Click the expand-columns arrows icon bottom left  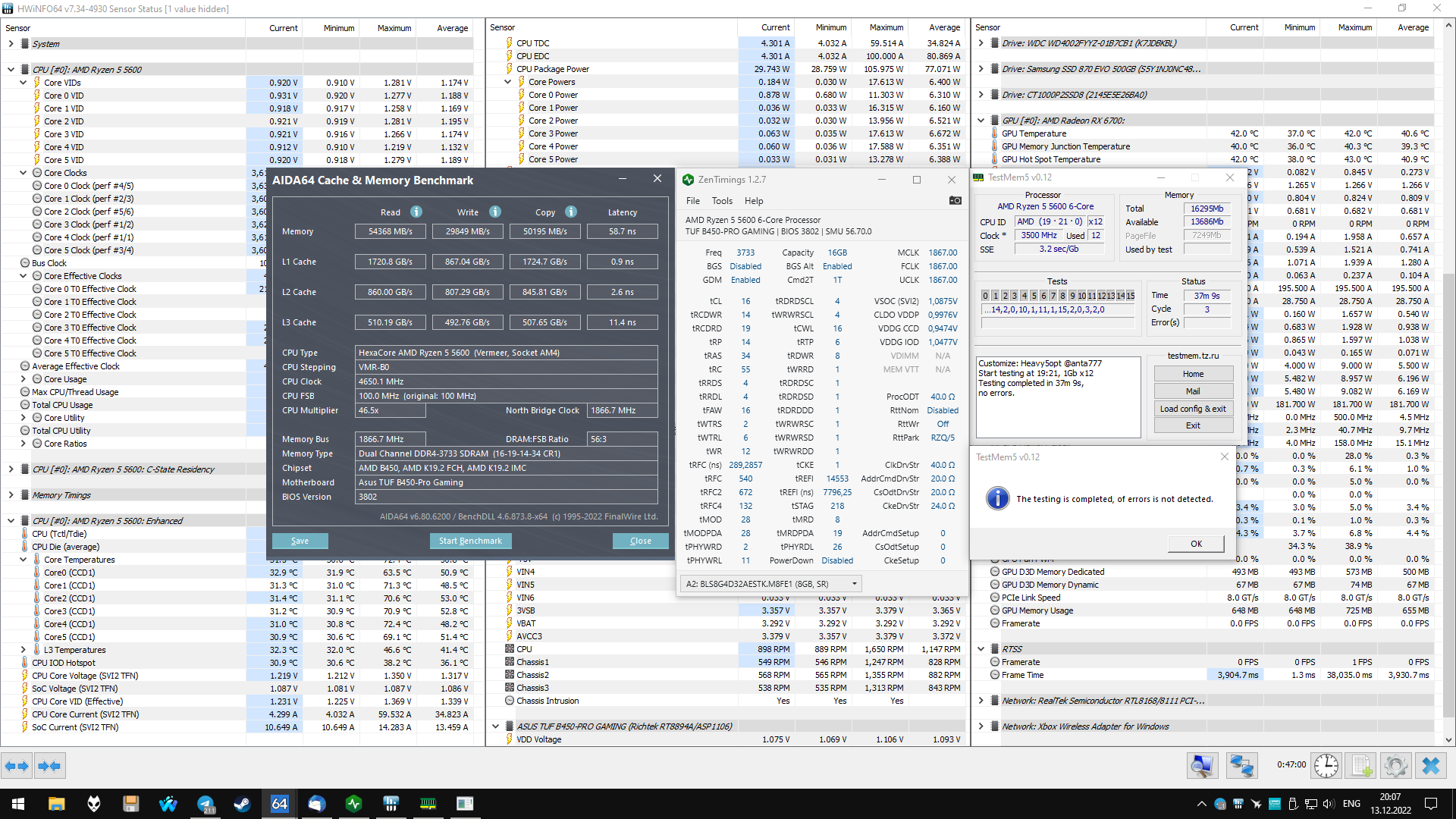coord(17,766)
